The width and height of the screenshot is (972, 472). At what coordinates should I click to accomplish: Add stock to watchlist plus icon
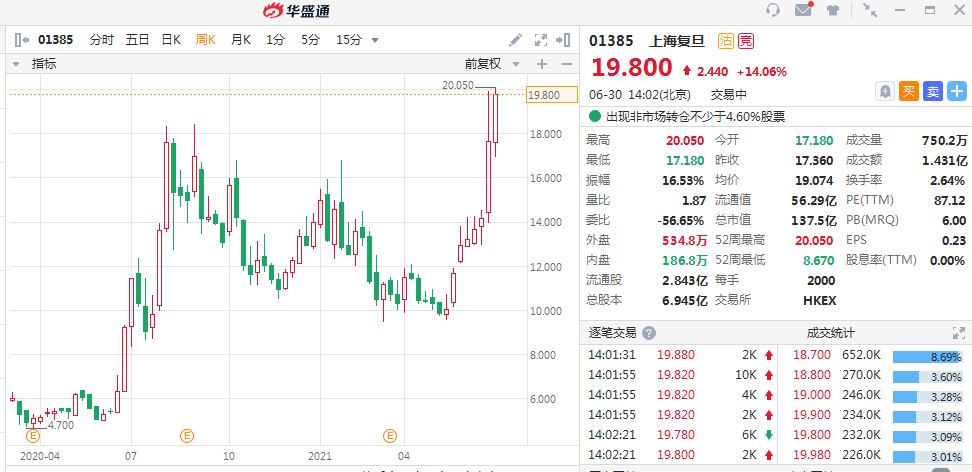point(957,92)
